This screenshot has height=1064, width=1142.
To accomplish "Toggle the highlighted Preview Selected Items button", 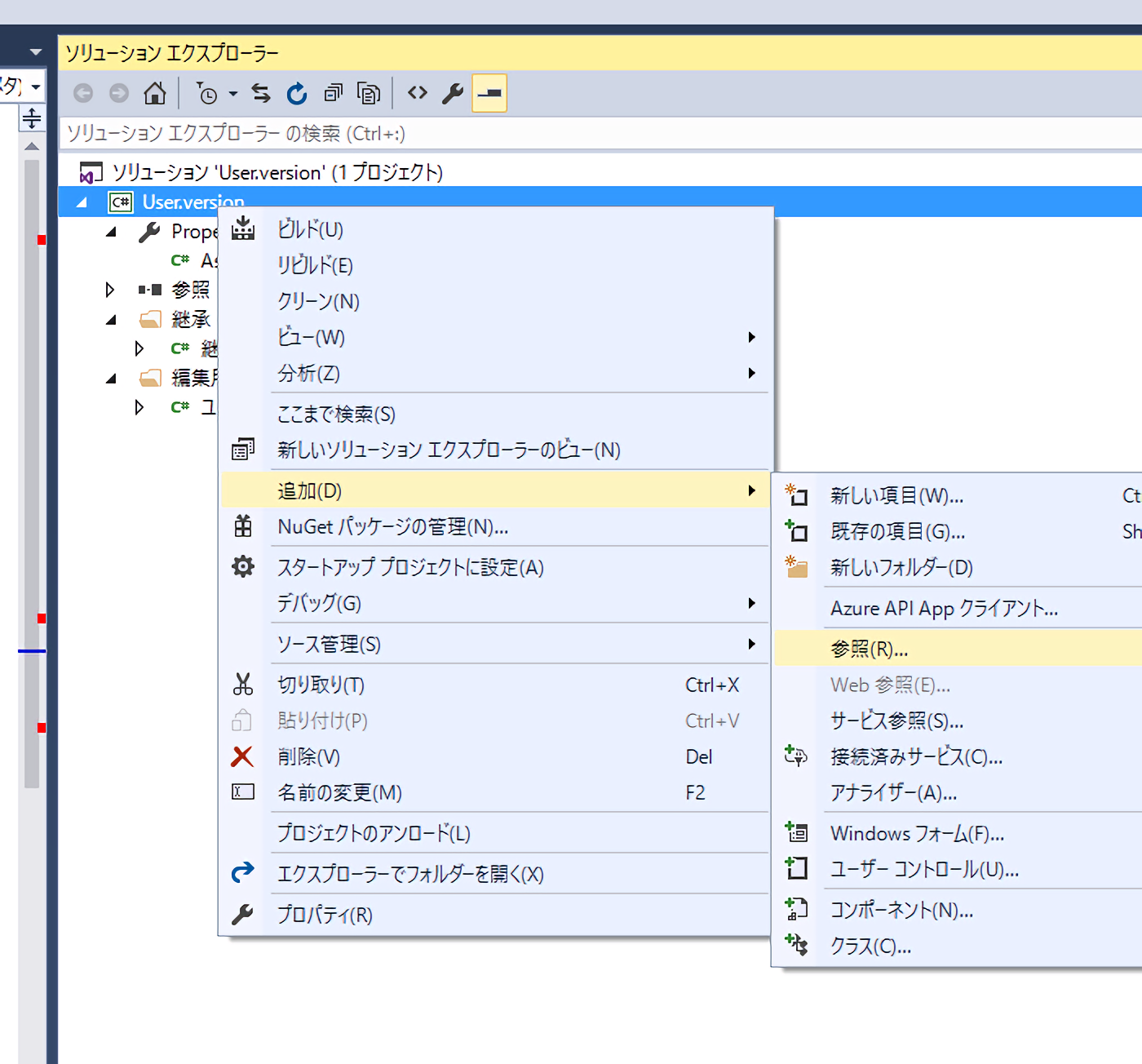I will pos(489,93).
